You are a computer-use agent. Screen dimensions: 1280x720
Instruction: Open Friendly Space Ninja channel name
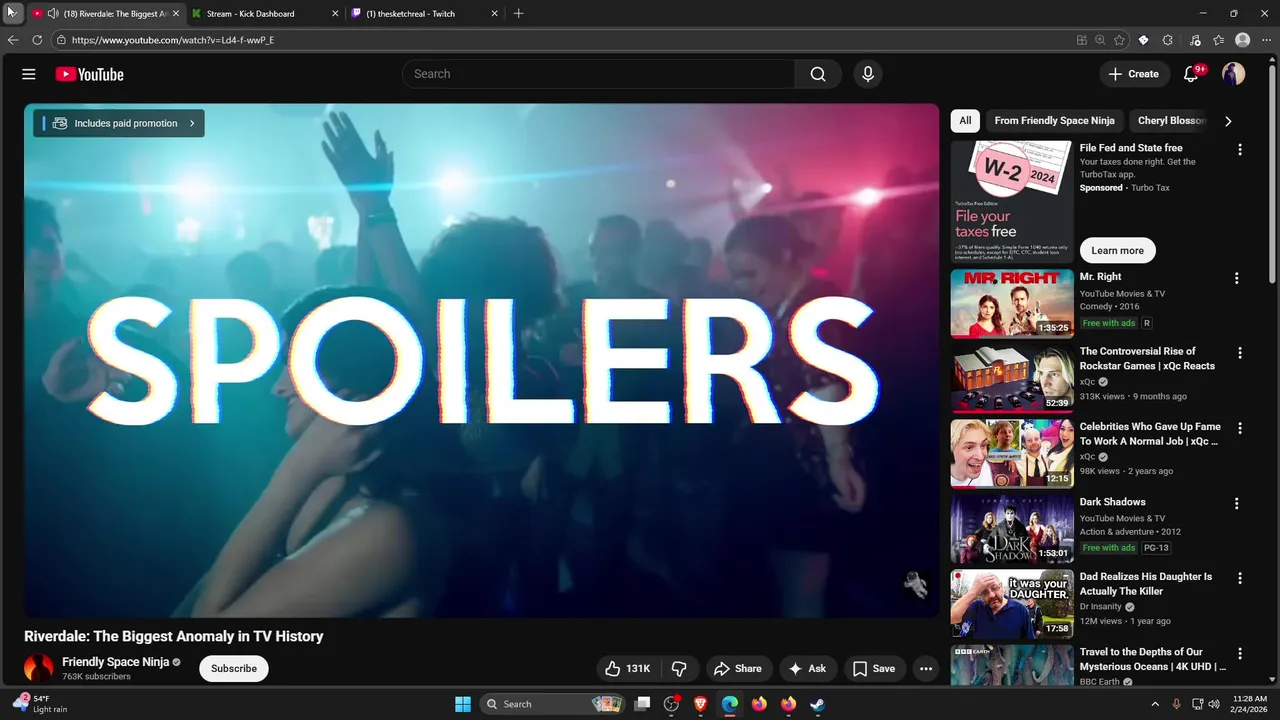115,662
